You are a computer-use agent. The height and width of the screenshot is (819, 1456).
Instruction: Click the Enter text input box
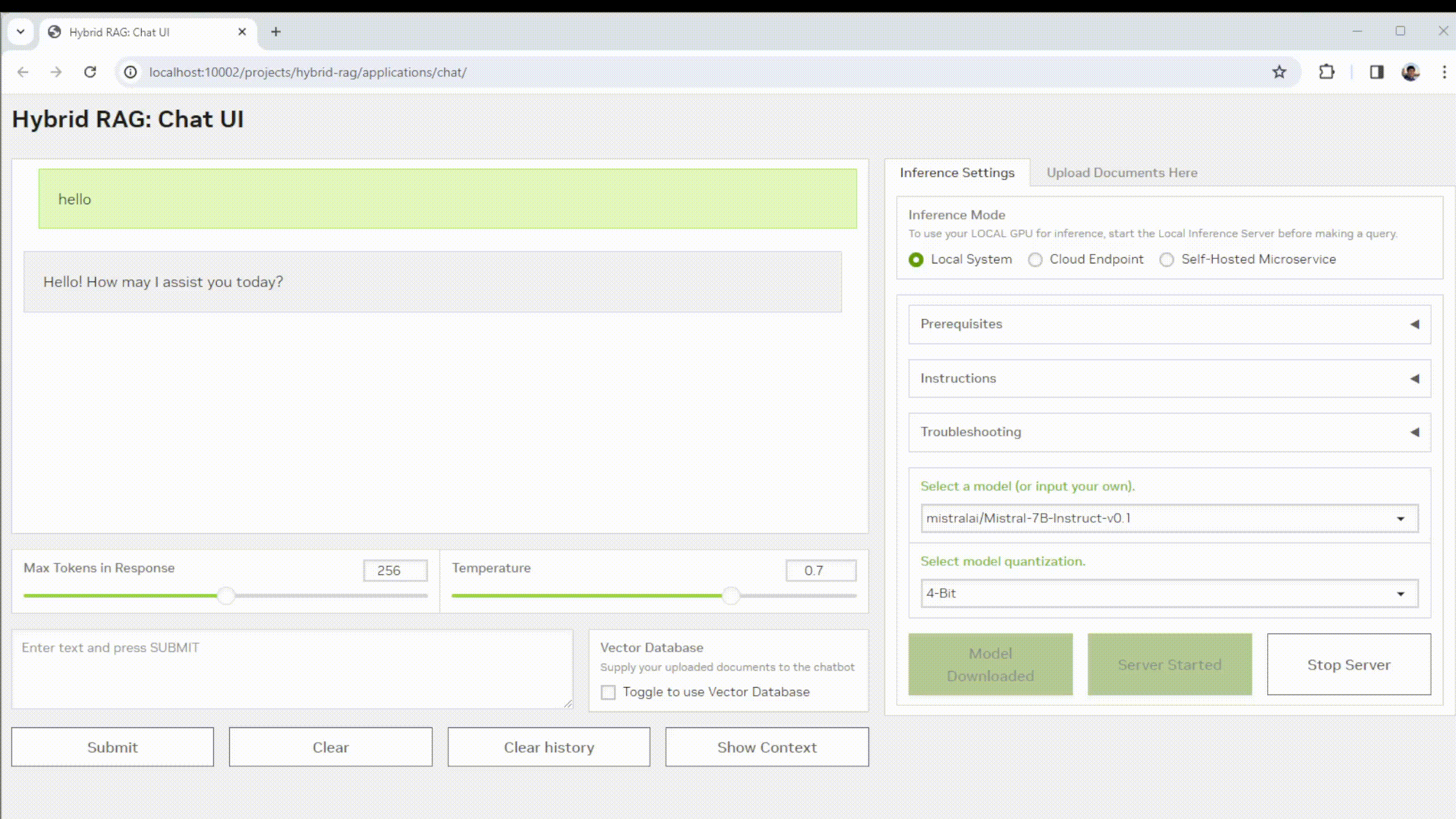pyautogui.click(x=292, y=668)
